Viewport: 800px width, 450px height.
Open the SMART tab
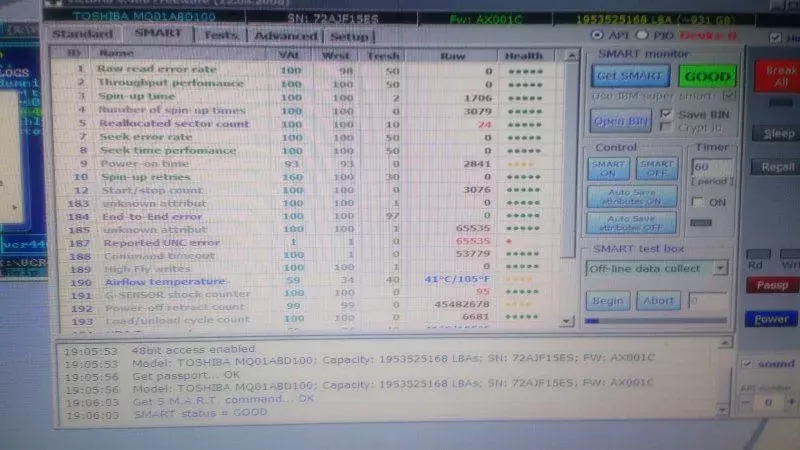tap(158, 34)
